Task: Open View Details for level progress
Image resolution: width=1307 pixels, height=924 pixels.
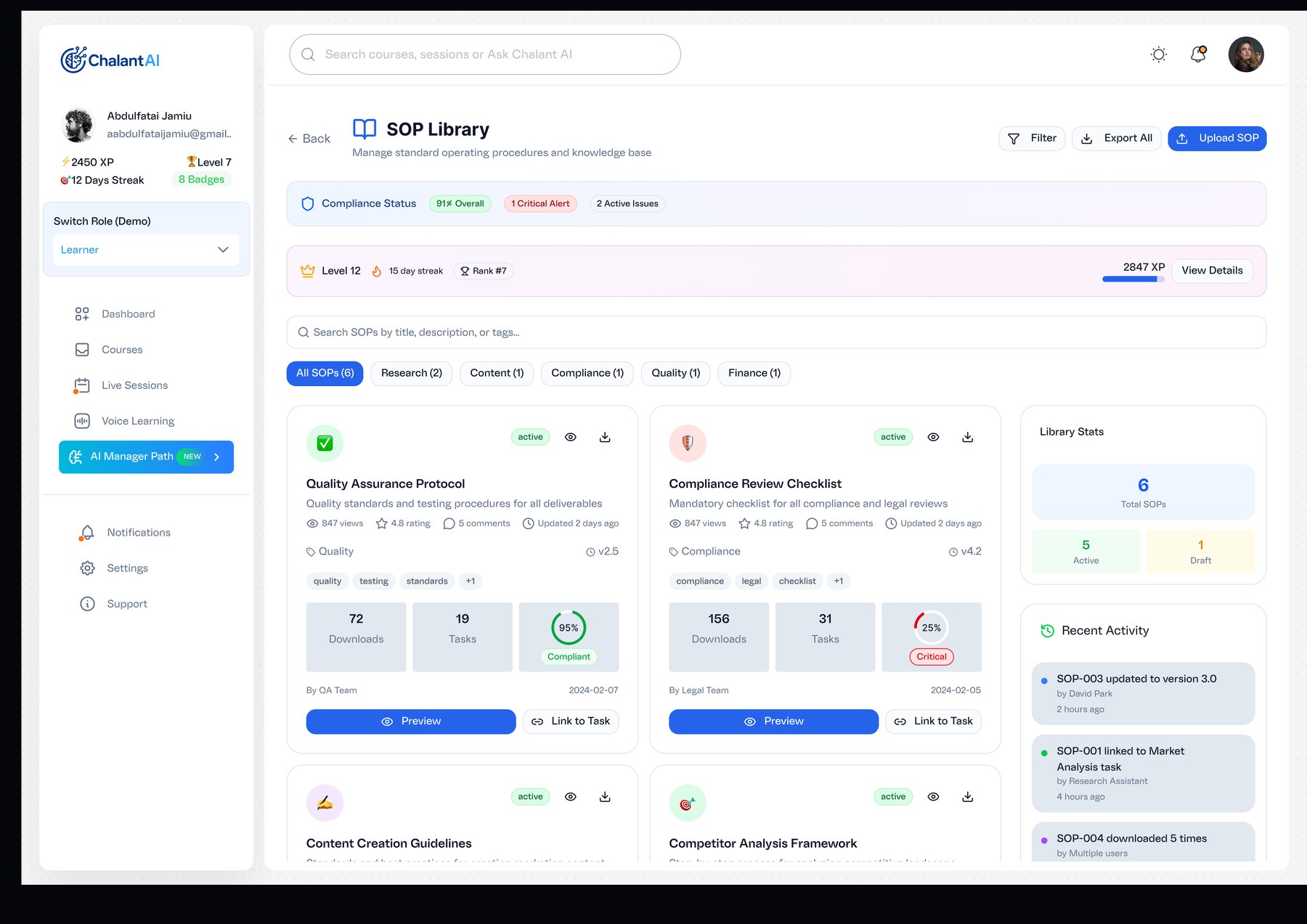Action: pyautogui.click(x=1212, y=271)
